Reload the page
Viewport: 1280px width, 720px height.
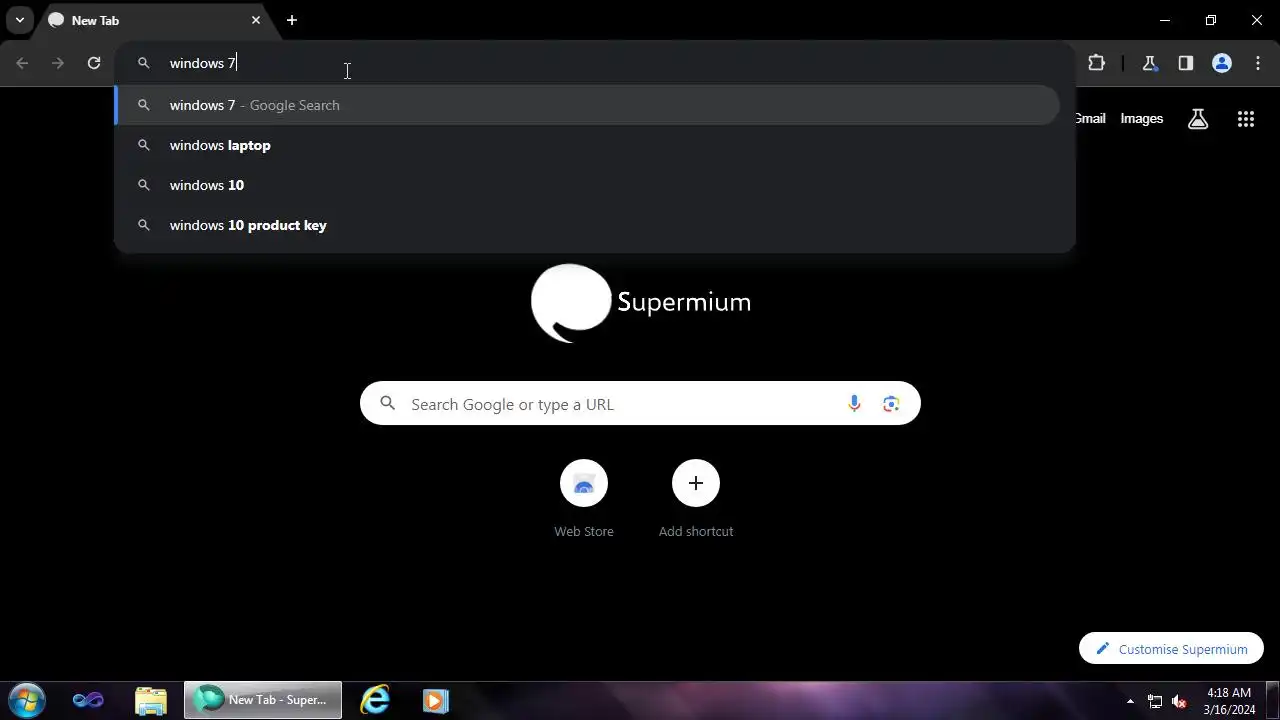pyautogui.click(x=94, y=63)
